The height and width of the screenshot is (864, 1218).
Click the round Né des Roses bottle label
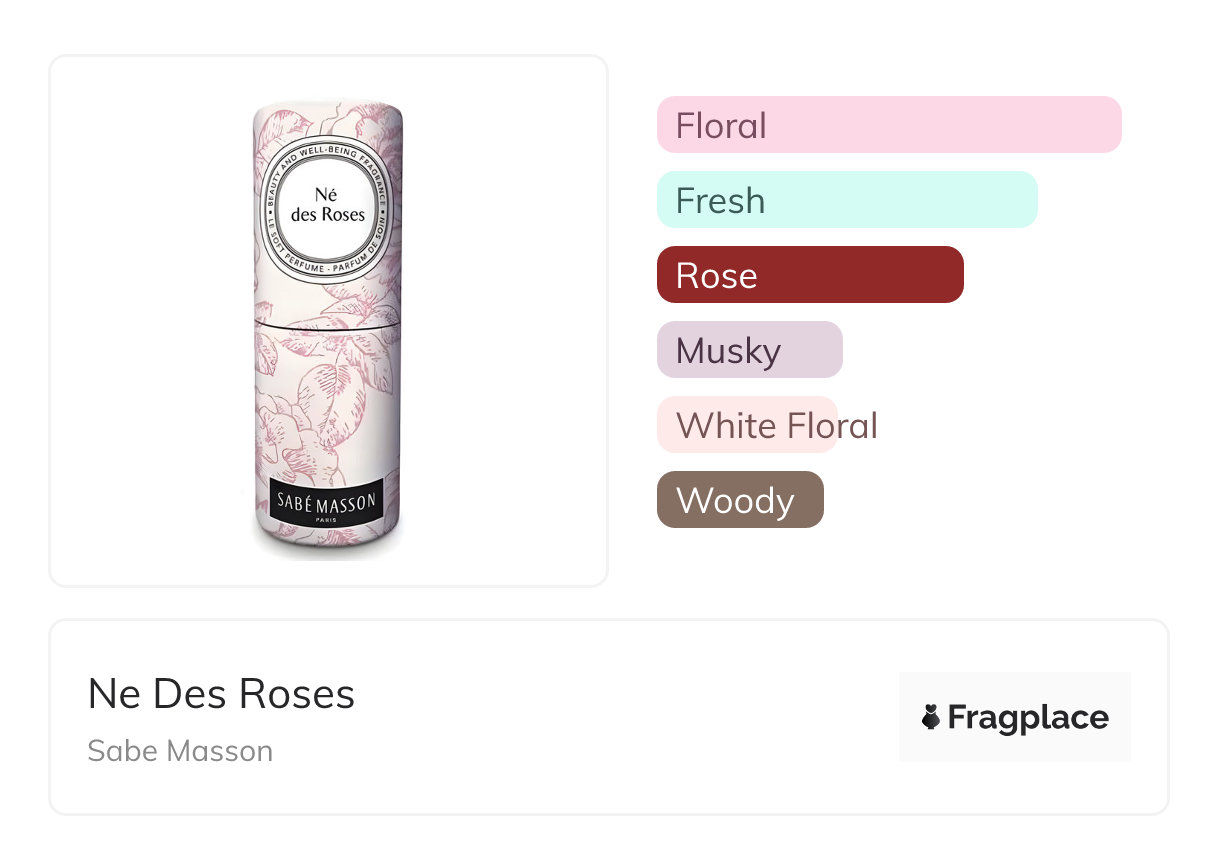point(327,206)
